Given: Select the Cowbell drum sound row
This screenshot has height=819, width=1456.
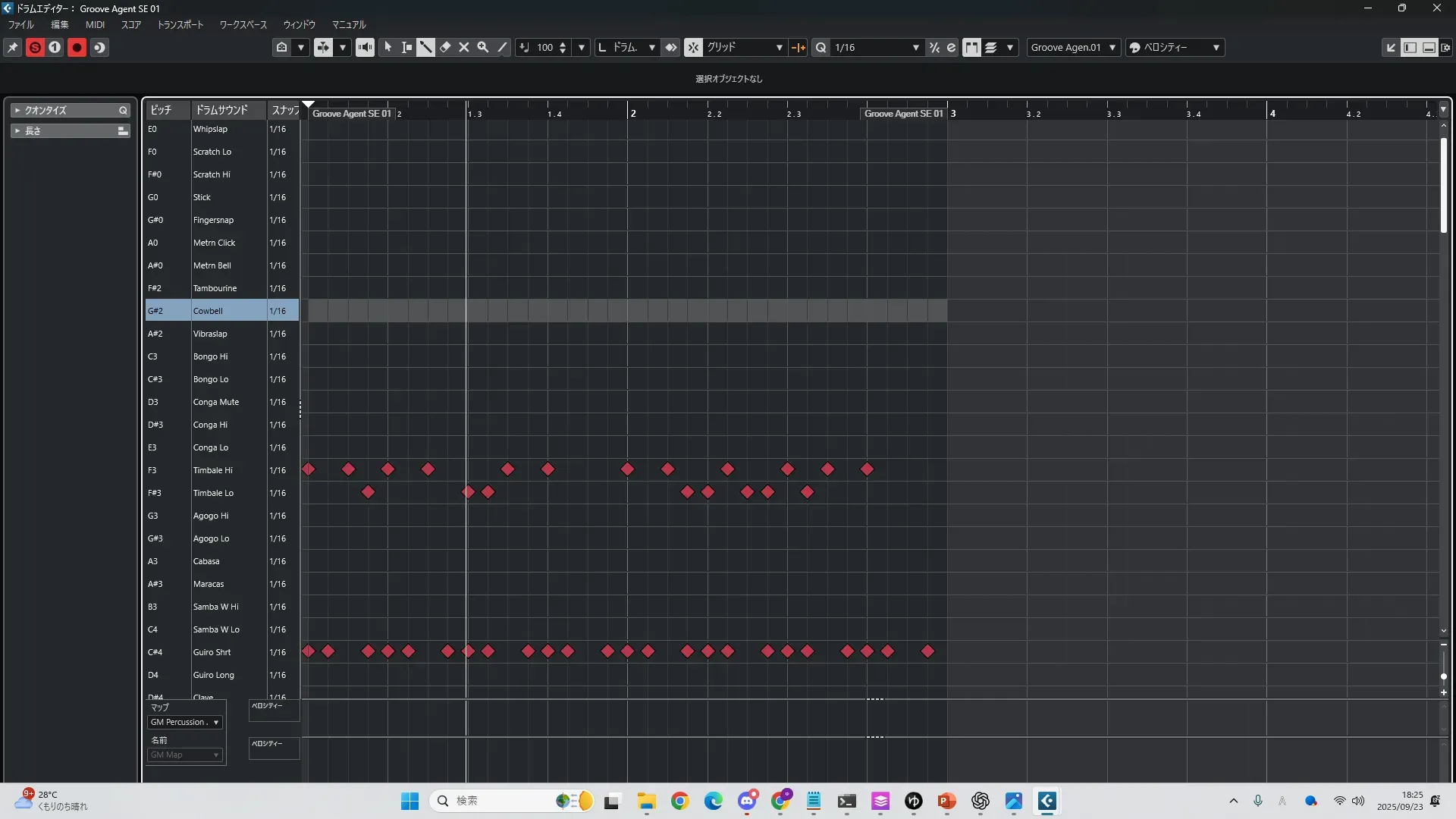Looking at the screenshot, I should pyautogui.click(x=208, y=311).
